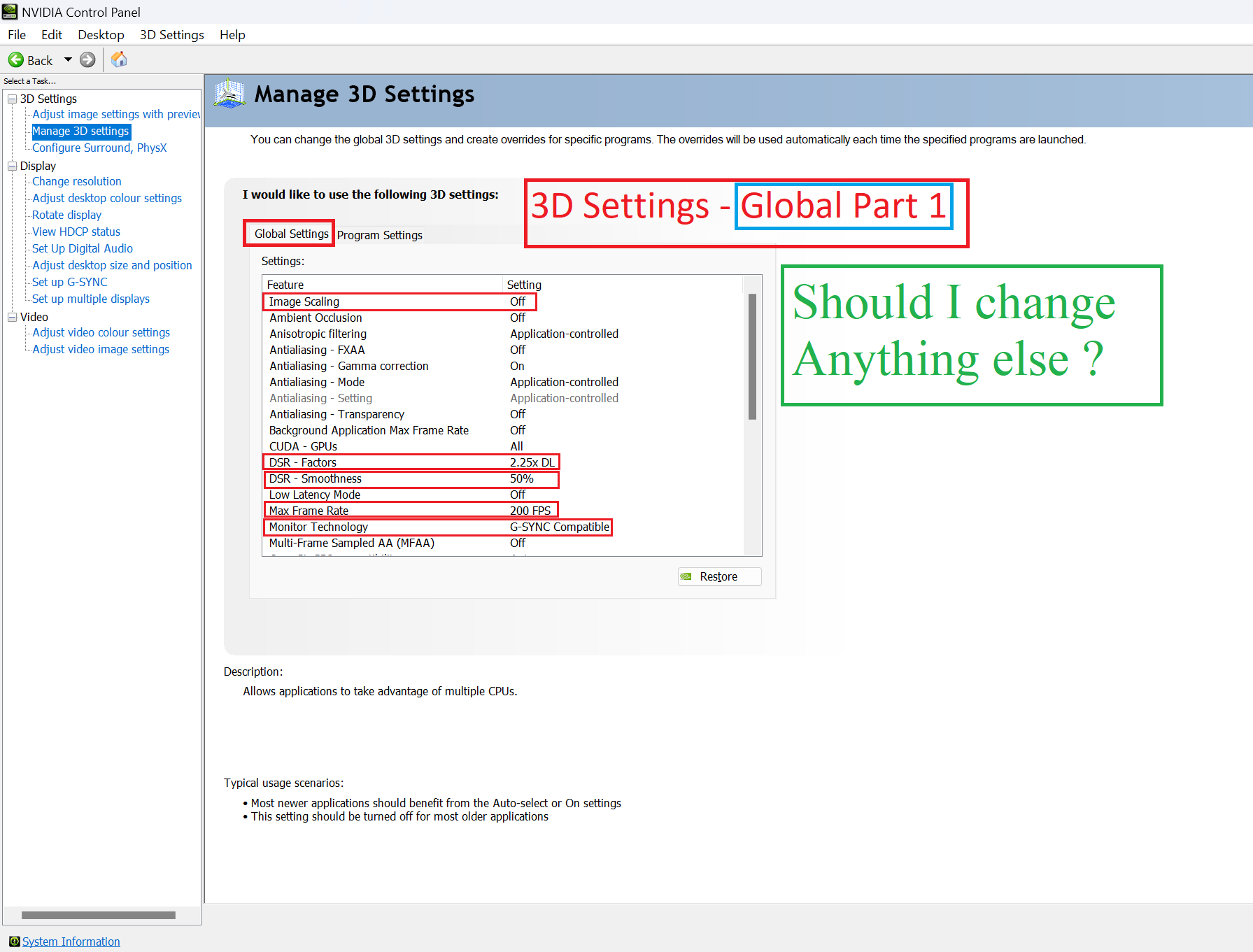Collapse the Display tree node
1253x952 pixels.
12,166
